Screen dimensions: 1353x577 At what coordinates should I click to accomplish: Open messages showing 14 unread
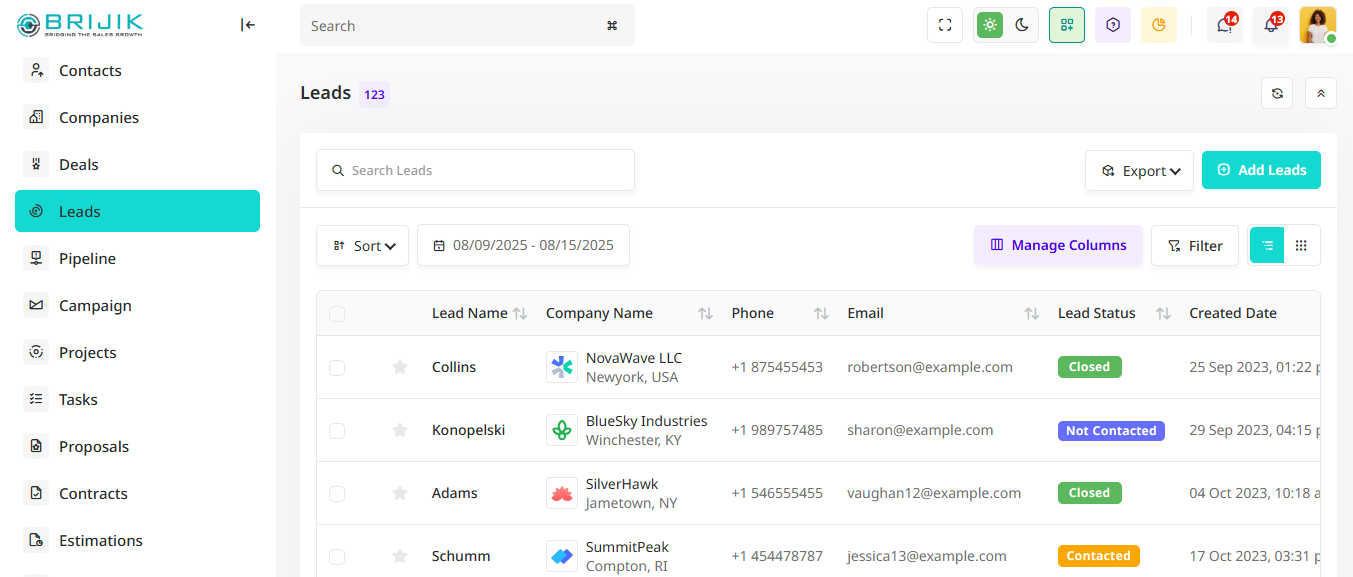click(x=1224, y=25)
